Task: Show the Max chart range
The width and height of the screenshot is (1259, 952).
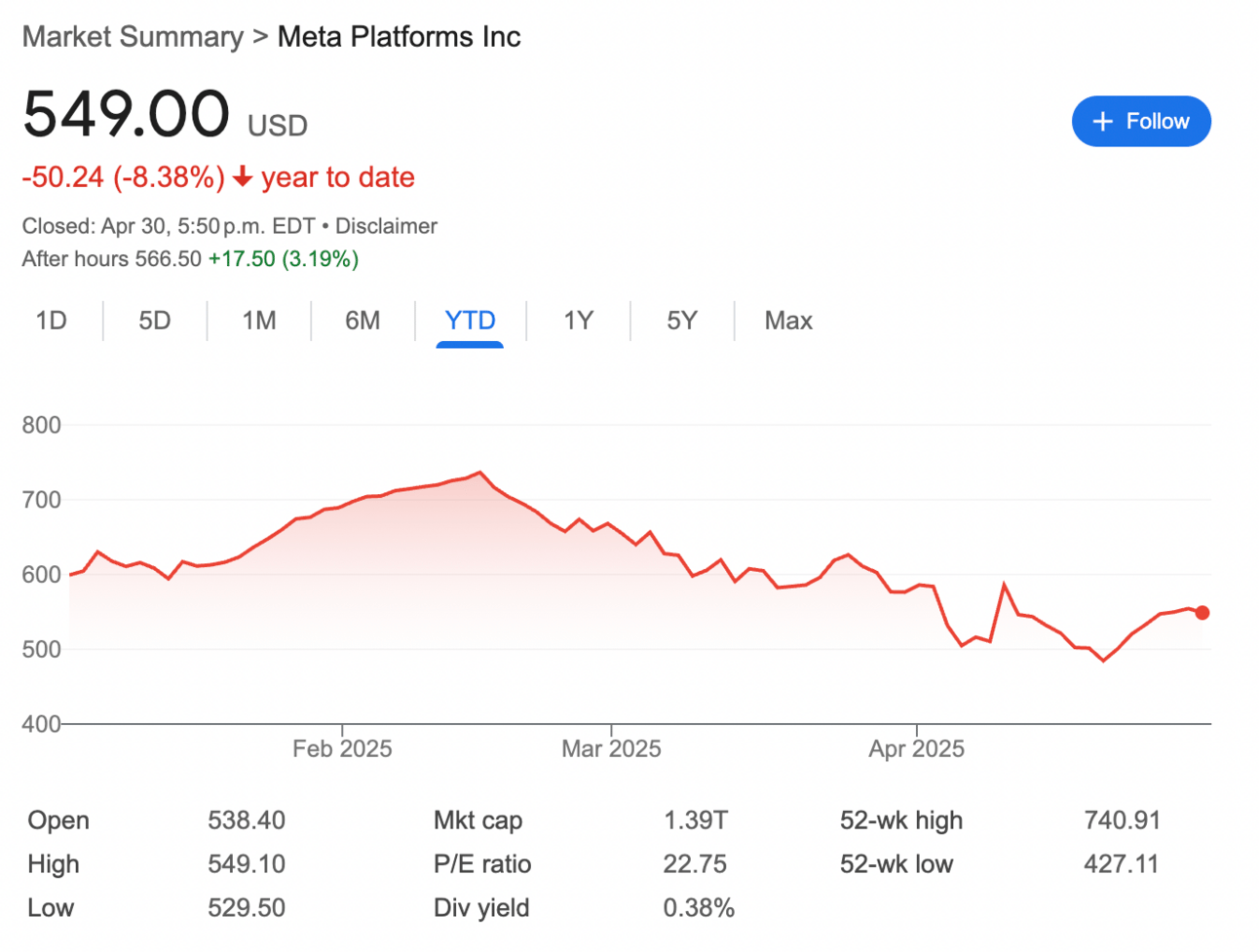Action: tap(788, 321)
